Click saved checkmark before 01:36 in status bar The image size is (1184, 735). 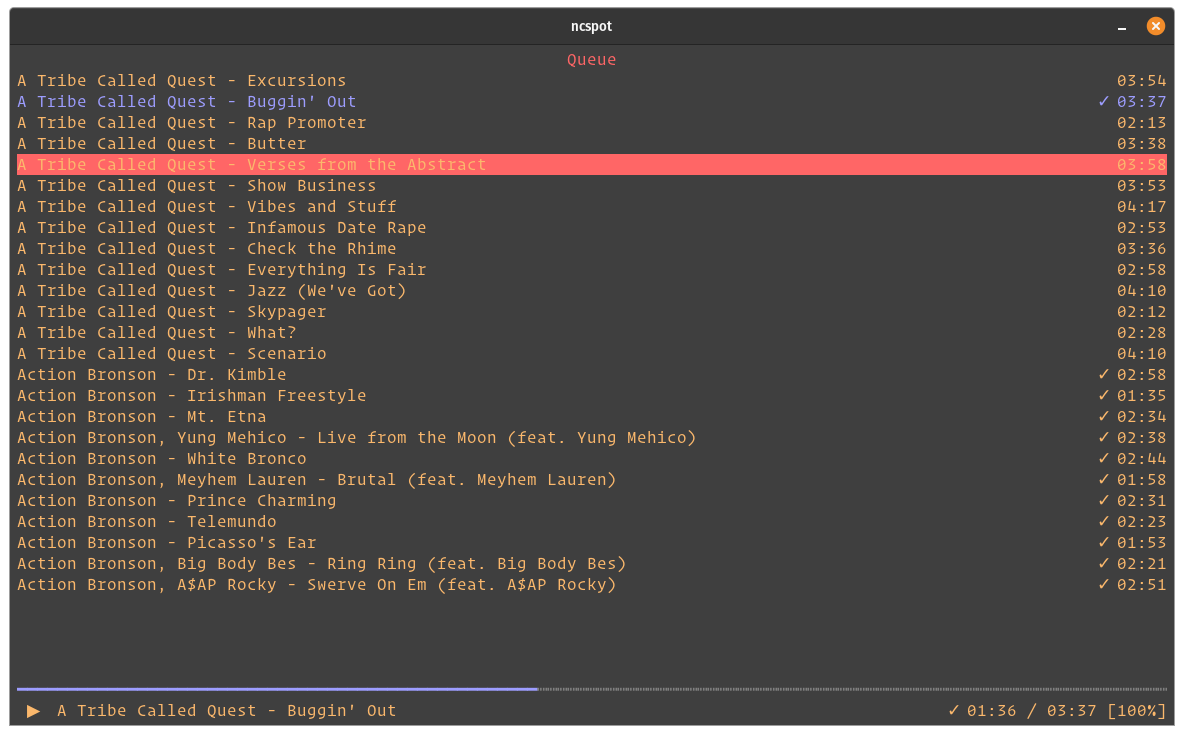click(954, 711)
